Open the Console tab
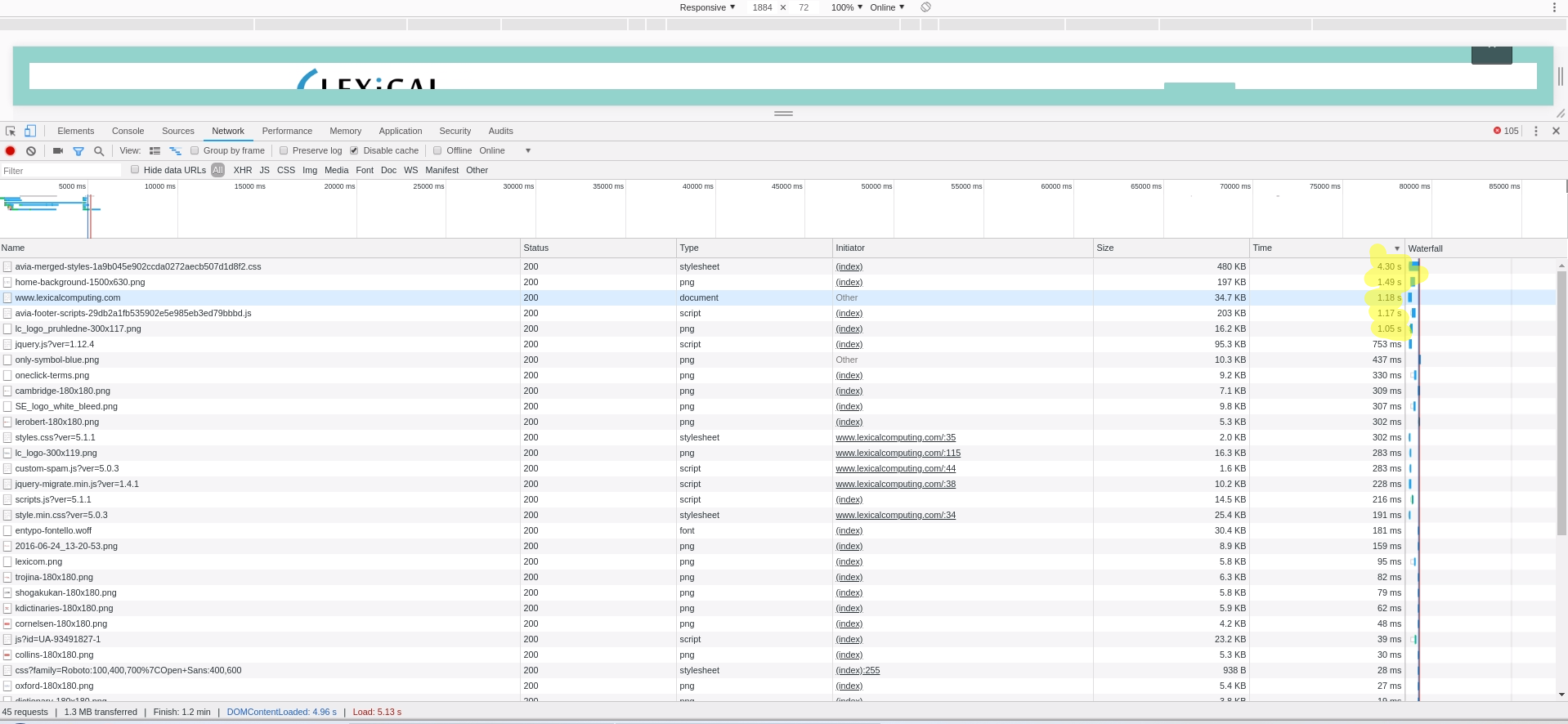This screenshot has height=724, width=1568. click(128, 131)
